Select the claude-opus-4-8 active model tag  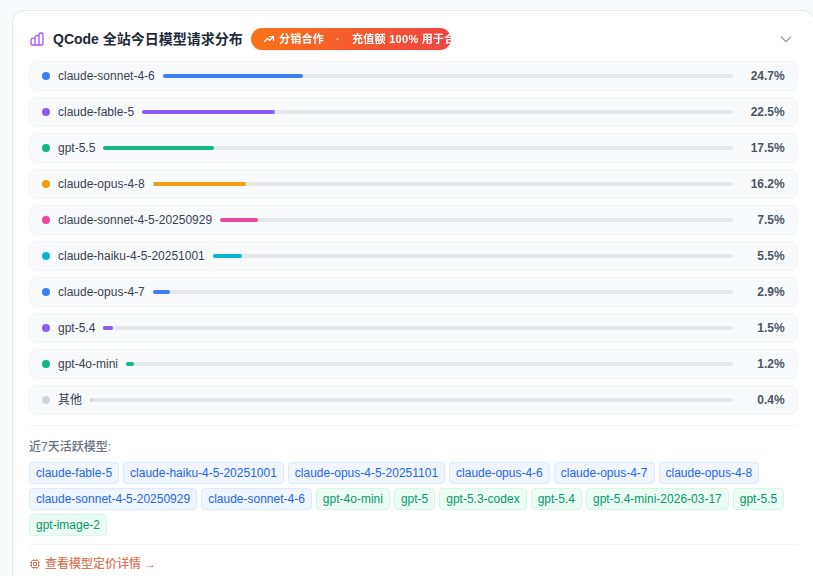tap(709, 473)
